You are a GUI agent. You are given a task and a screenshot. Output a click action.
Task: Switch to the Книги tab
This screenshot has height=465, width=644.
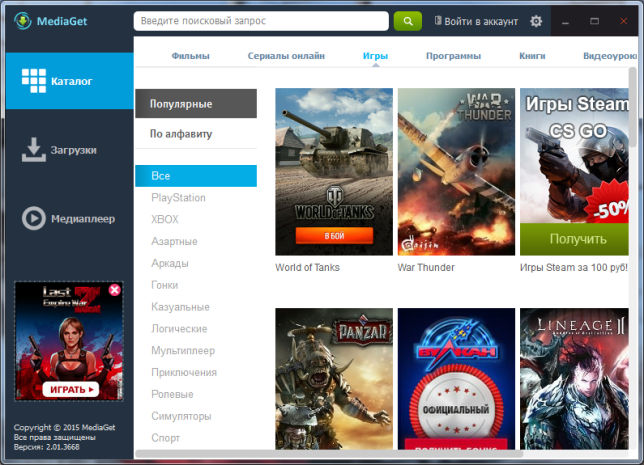tap(532, 56)
